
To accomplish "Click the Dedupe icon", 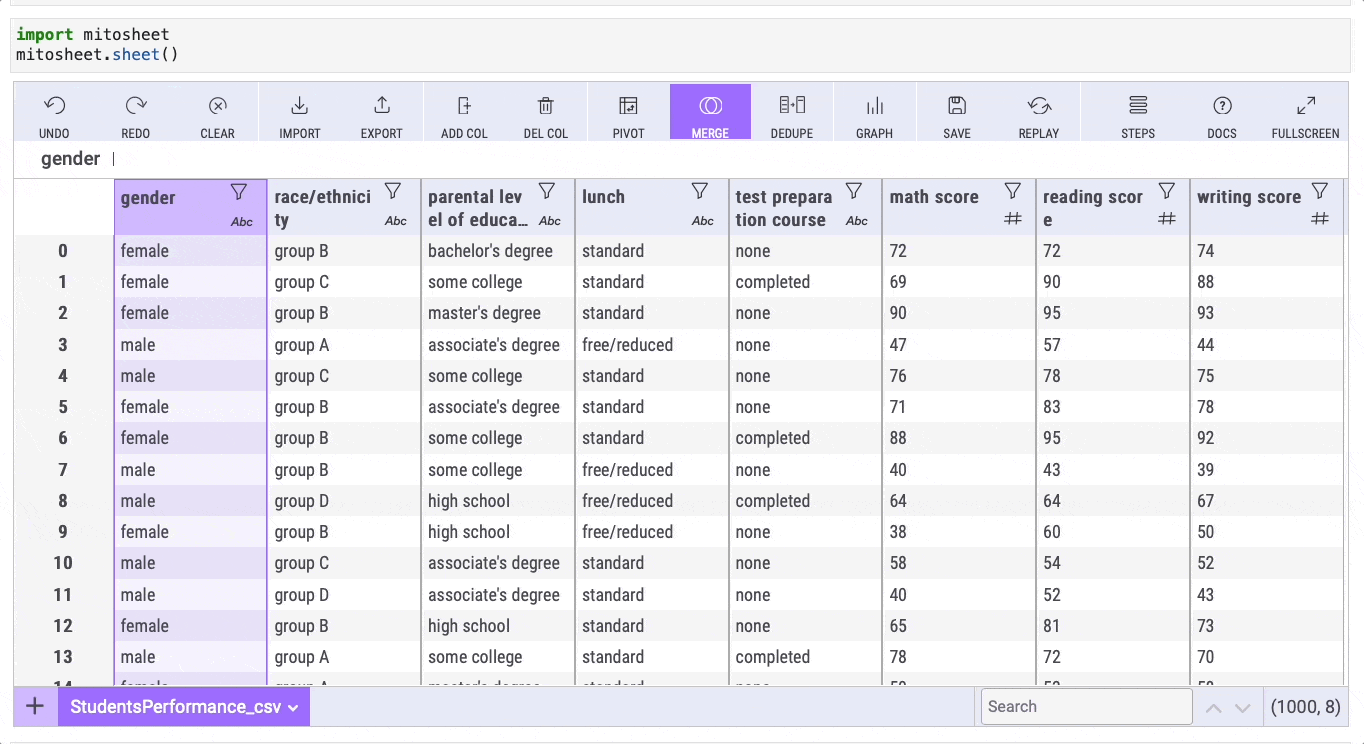I will [791, 106].
